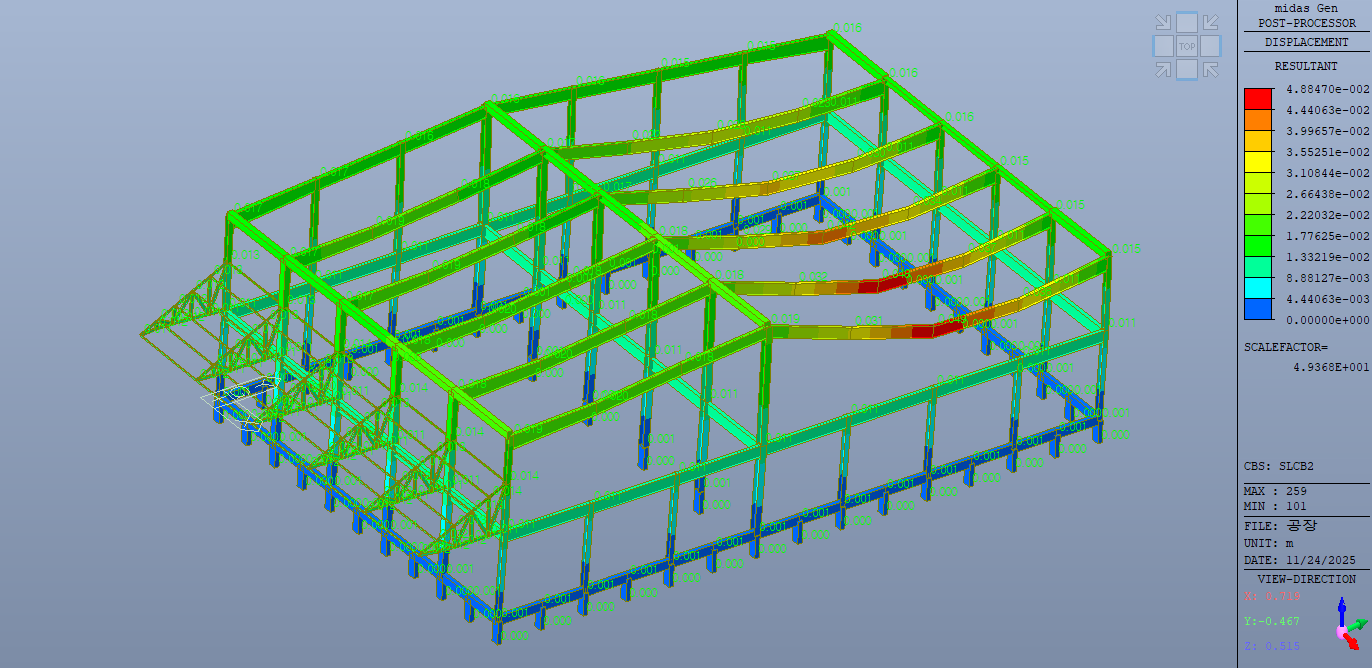Select the bottom-right diagonal view arrow
The image size is (1372, 668).
[1211, 69]
